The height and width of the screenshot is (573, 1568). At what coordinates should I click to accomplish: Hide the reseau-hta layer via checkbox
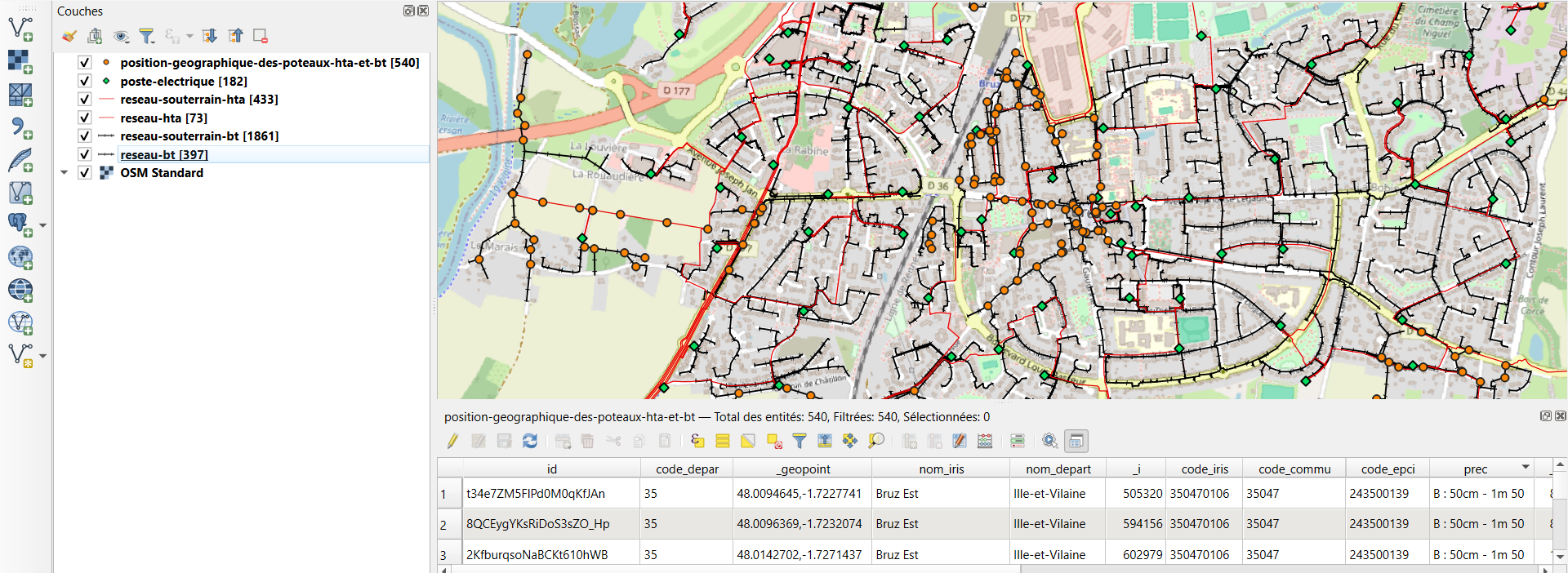point(84,118)
